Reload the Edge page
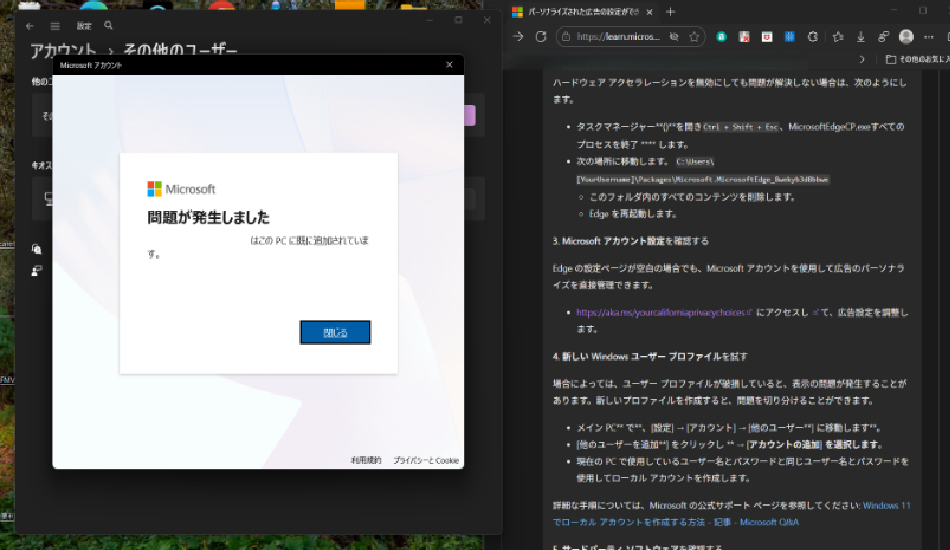Image resolution: width=950 pixels, height=550 pixels. pos(541,37)
